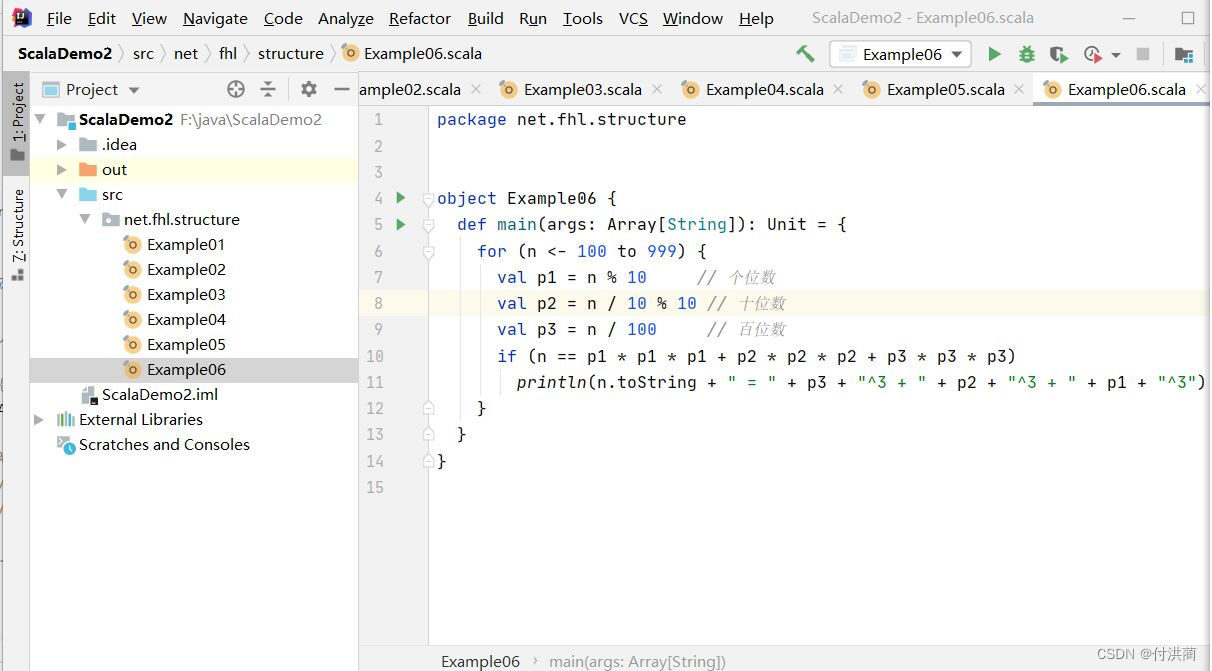Open the Example06 run configuration dropdown
1212x671 pixels.
click(x=901, y=54)
